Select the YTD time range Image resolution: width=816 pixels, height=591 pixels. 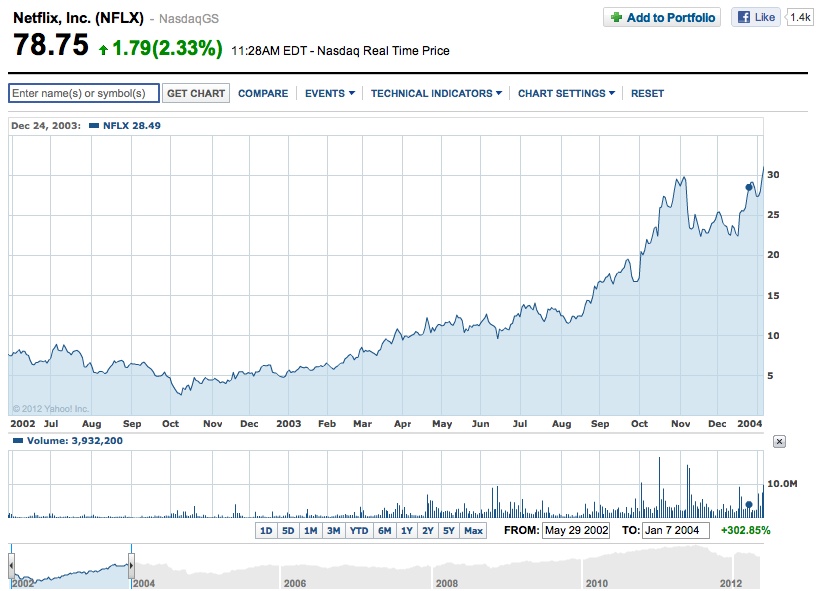point(359,531)
